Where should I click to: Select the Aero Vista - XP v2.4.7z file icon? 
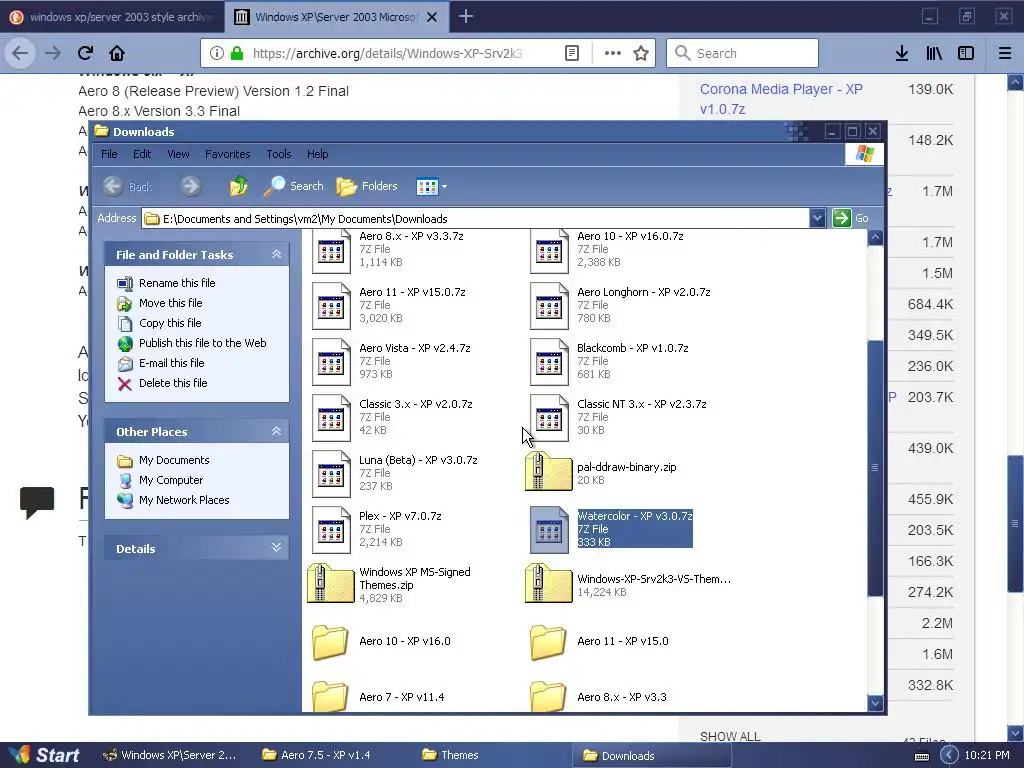331,362
